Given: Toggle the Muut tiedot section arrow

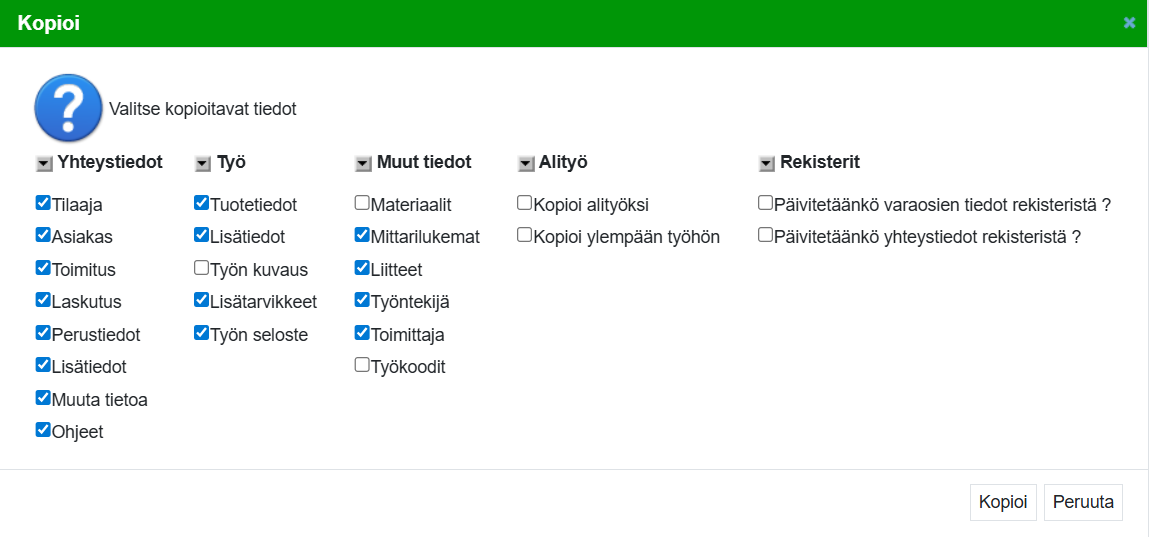Looking at the screenshot, I should 362,163.
